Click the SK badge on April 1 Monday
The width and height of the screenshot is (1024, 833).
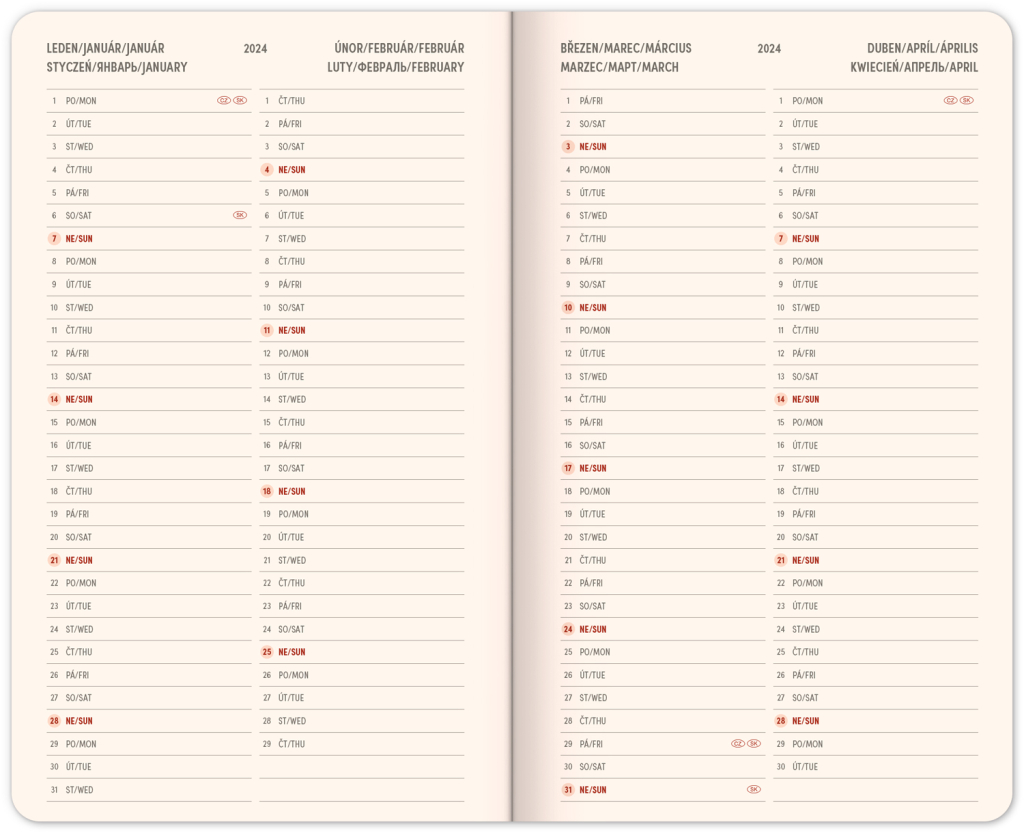point(967,101)
